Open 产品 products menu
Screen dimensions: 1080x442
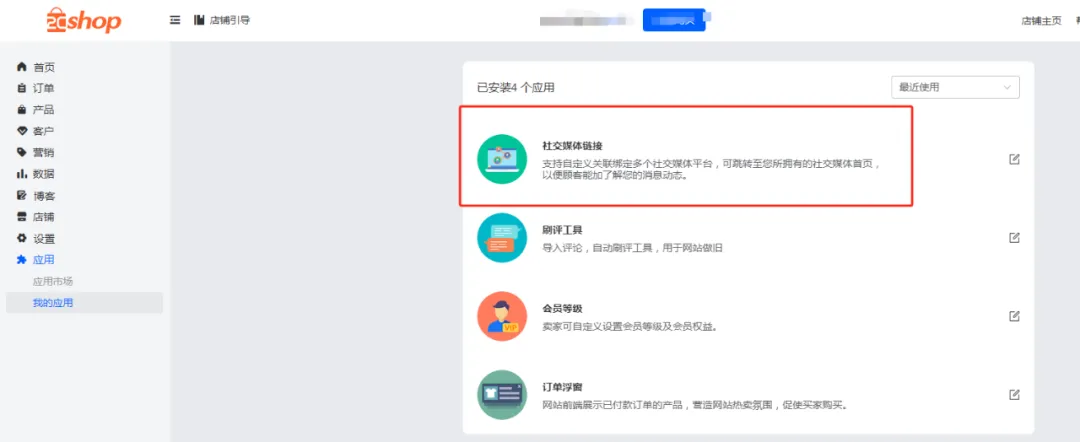pyautogui.click(x=43, y=109)
